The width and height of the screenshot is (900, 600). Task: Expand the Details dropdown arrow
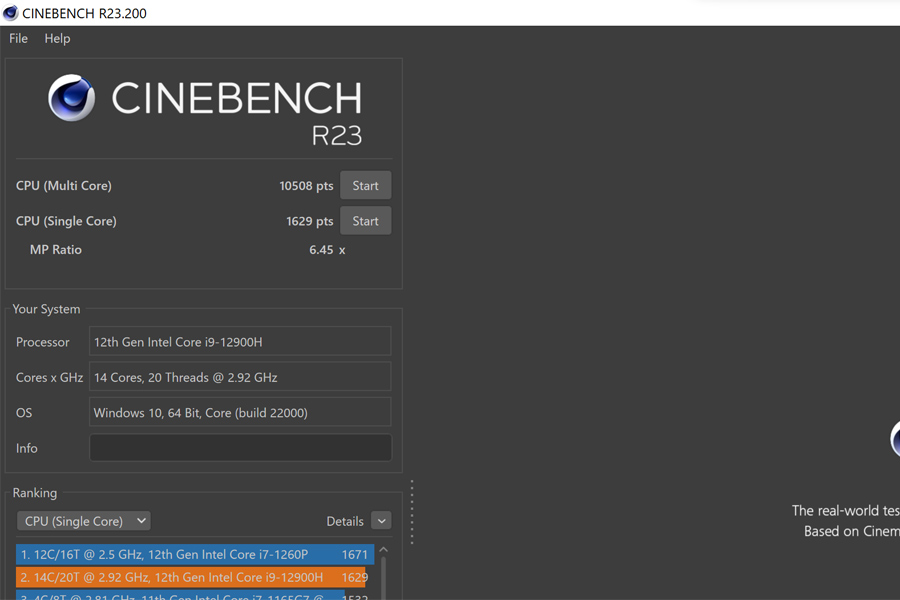381,521
